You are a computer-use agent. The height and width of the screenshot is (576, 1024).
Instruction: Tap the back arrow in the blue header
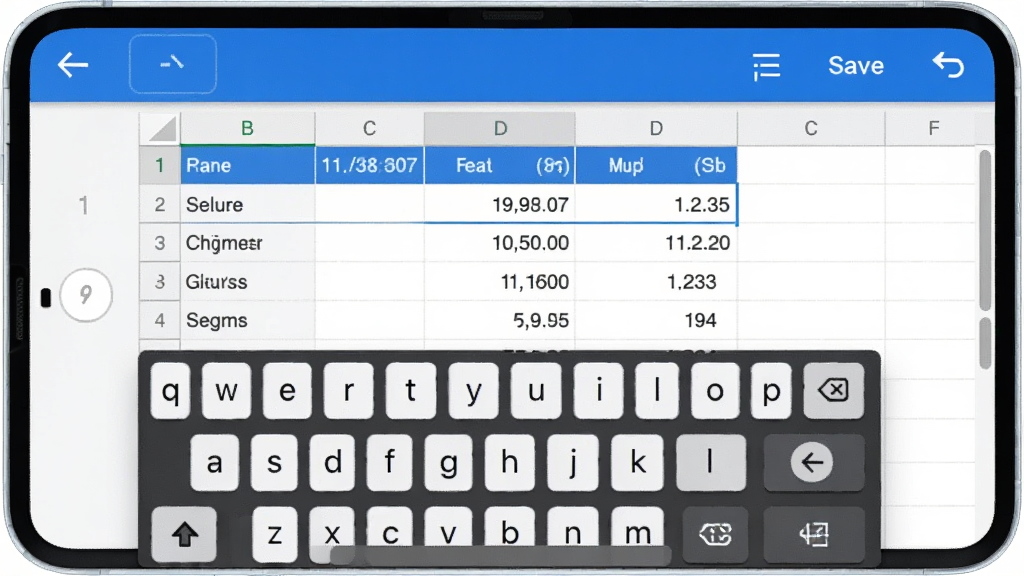(72, 65)
